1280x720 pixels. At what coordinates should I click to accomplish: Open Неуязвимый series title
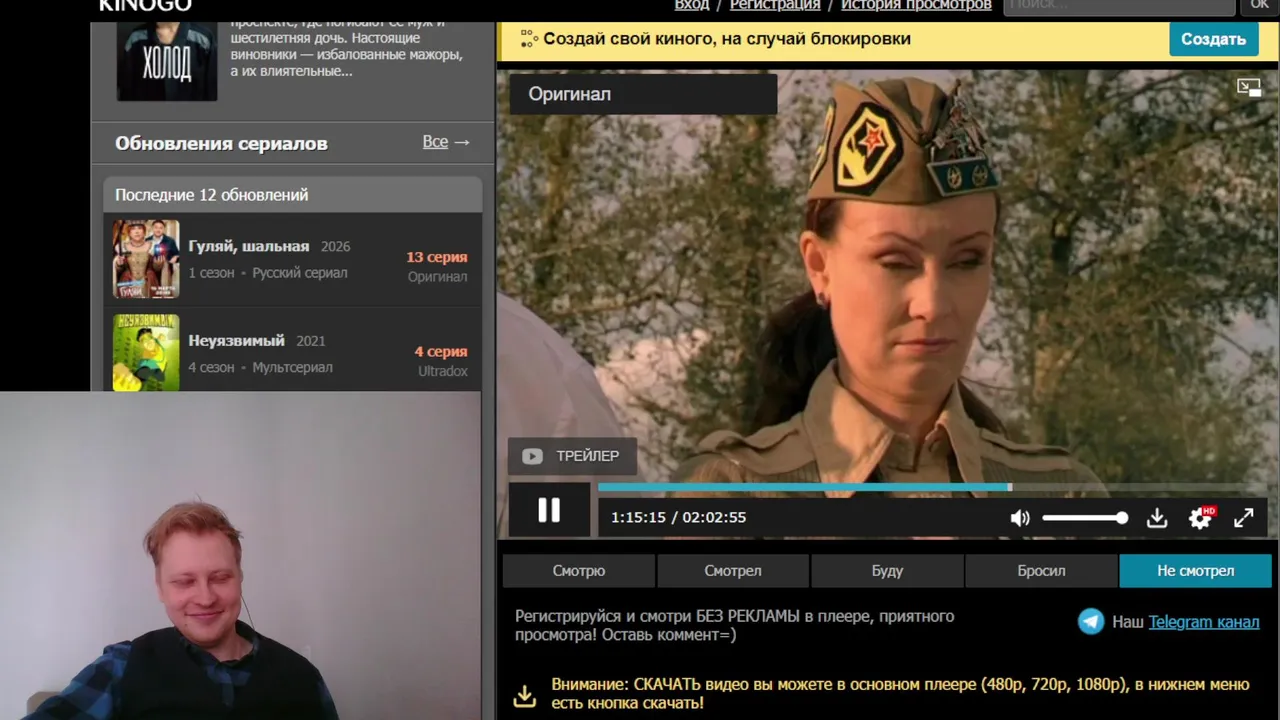click(237, 340)
